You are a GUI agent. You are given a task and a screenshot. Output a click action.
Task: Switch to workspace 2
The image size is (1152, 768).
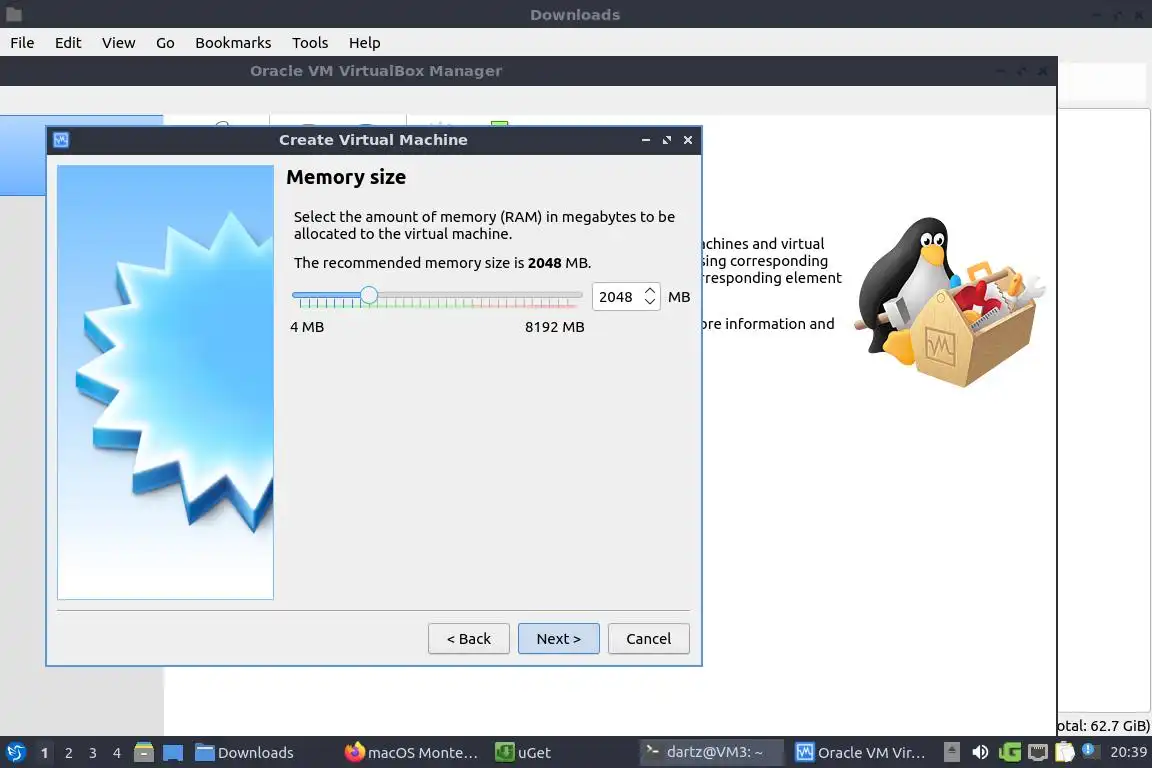click(69, 753)
